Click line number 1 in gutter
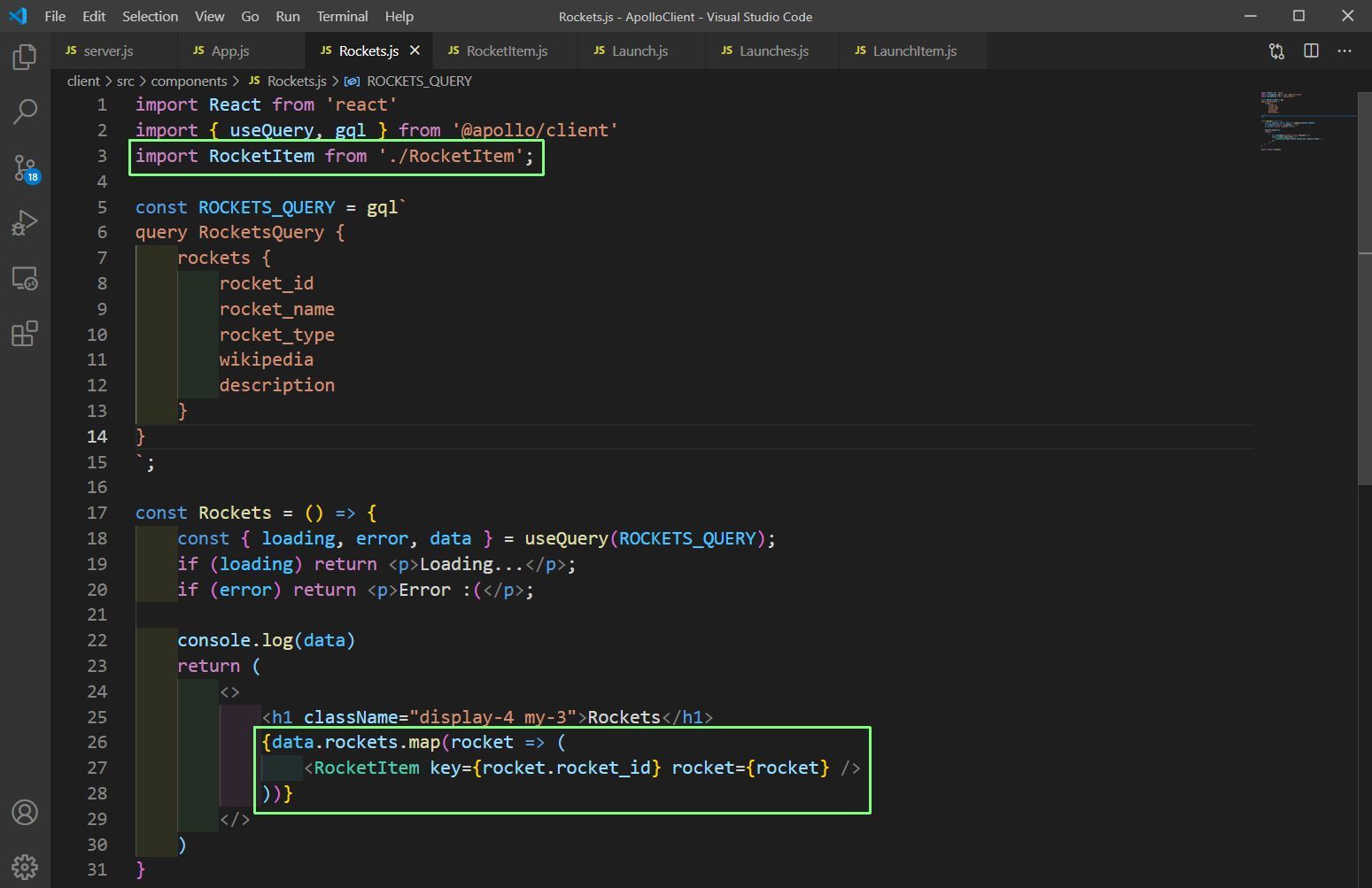The width and height of the screenshot is (1372, 888). (103, 104)
